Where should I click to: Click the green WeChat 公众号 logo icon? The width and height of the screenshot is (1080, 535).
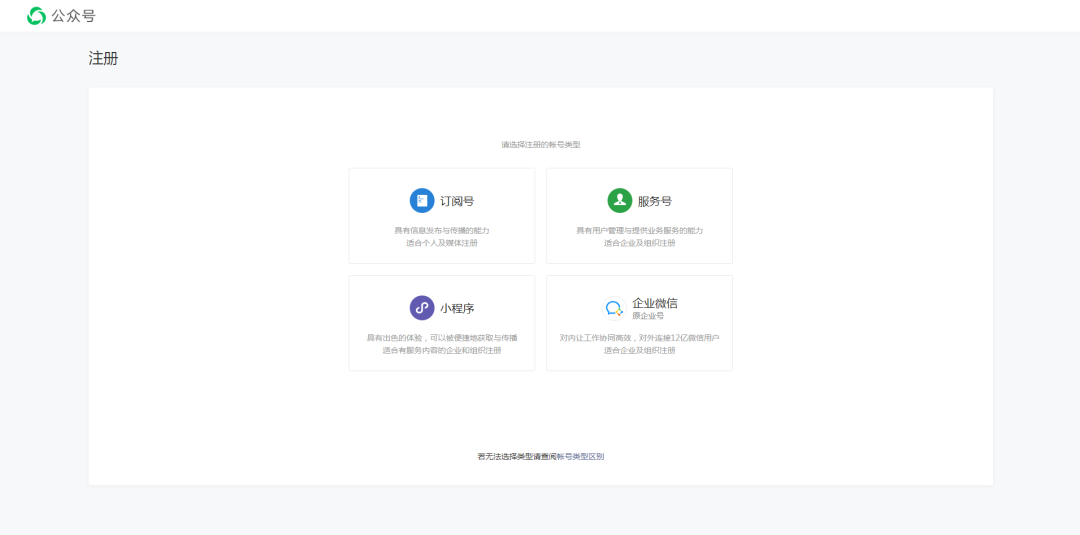(37, 16)
